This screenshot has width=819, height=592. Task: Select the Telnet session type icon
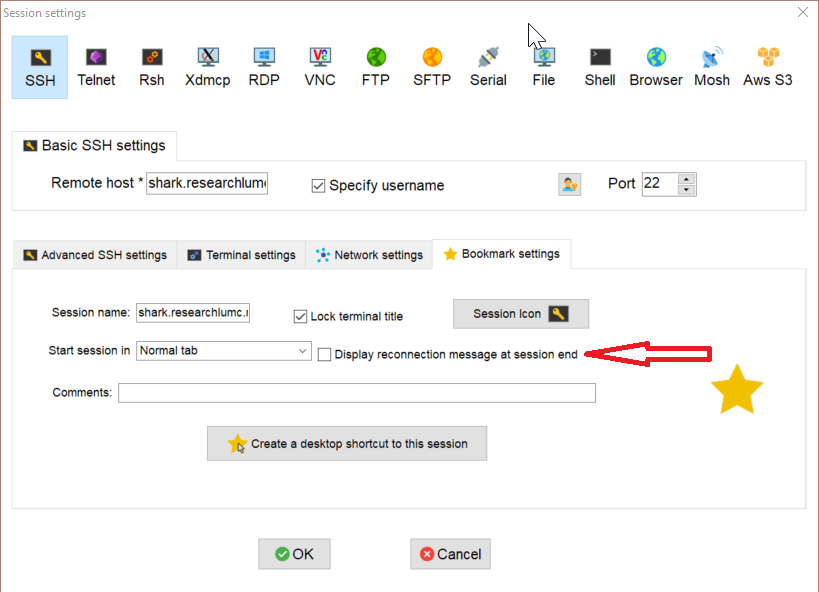[96, 67]
